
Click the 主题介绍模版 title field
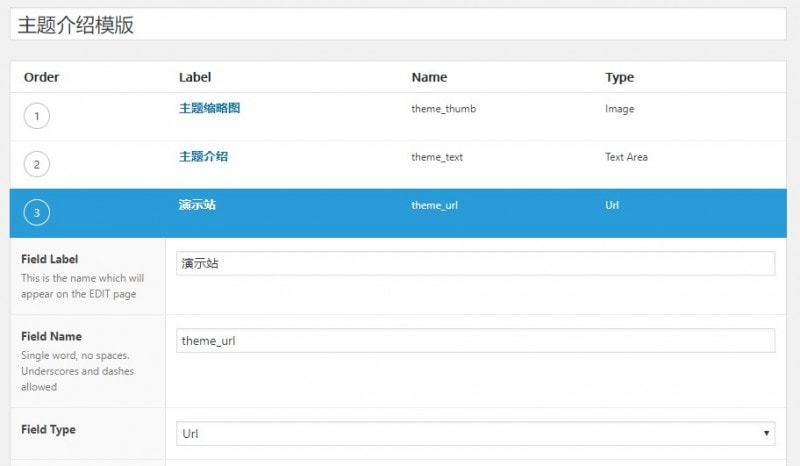(400, 25)
